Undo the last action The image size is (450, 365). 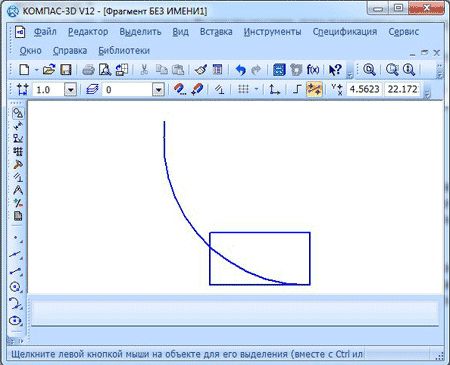click(x=240, y=70)
